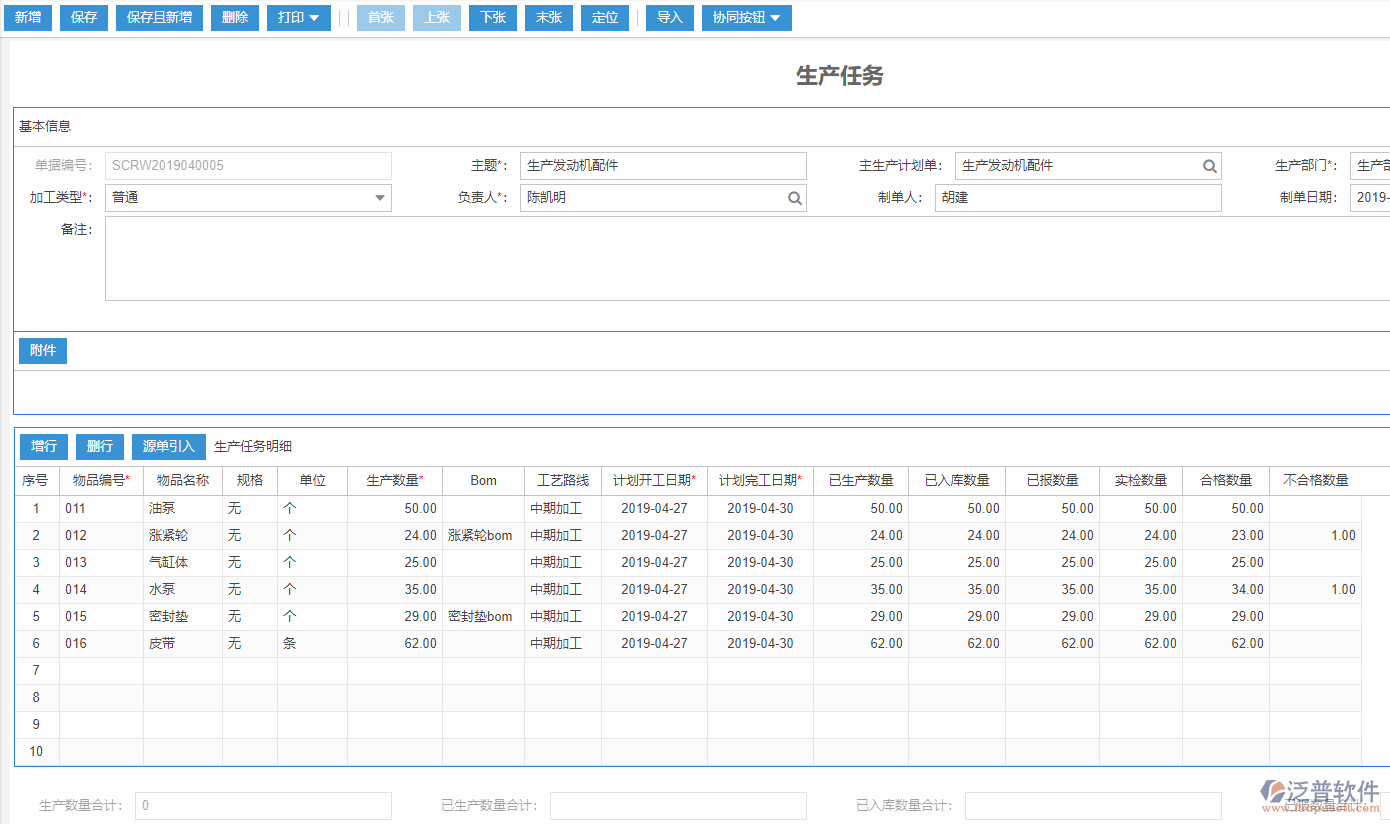The image size is (1390, 824).
Task: Click the 附件 button
Action: (x=43, y=350)
